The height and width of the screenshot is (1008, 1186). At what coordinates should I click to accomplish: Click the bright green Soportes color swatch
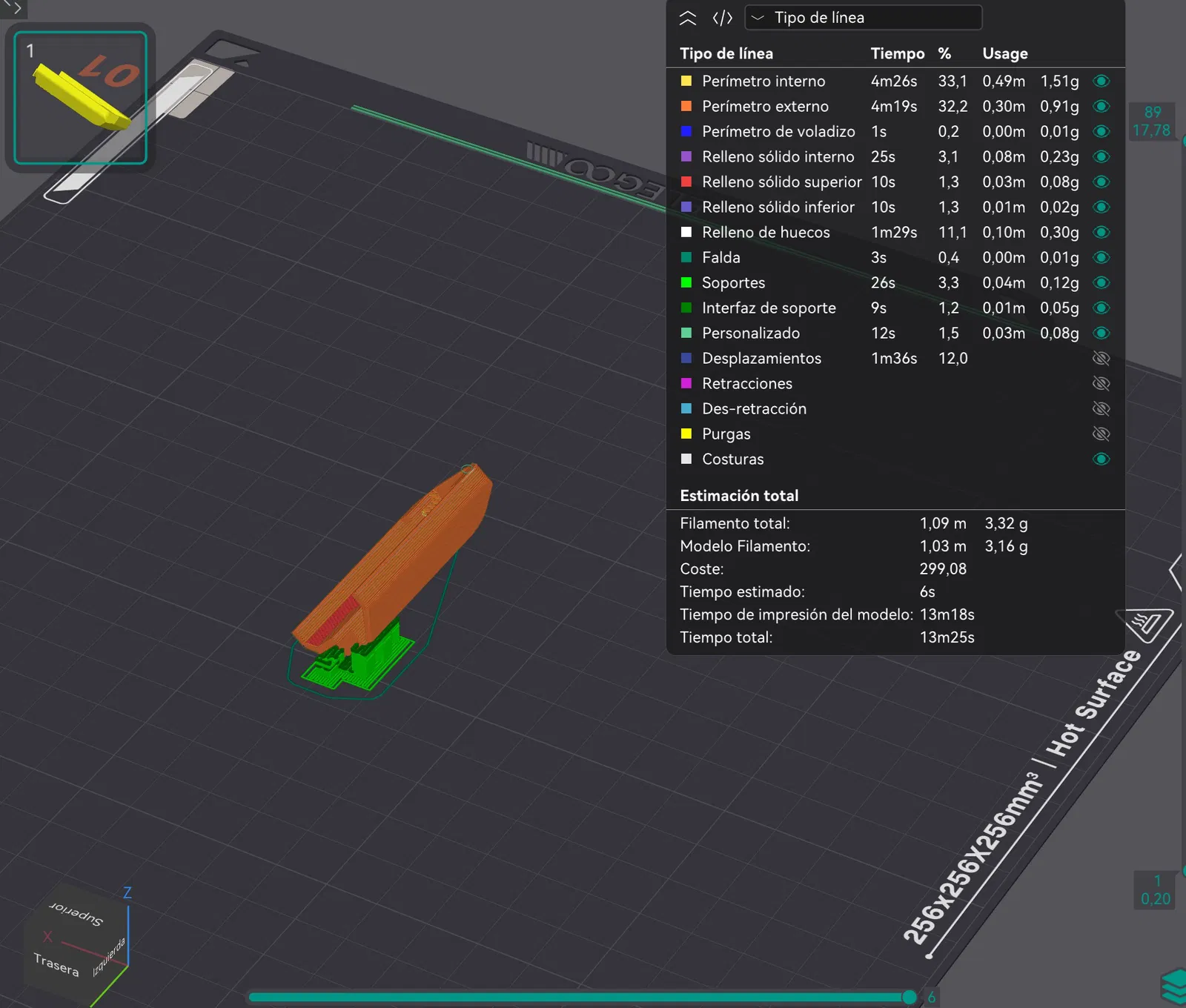686,282
